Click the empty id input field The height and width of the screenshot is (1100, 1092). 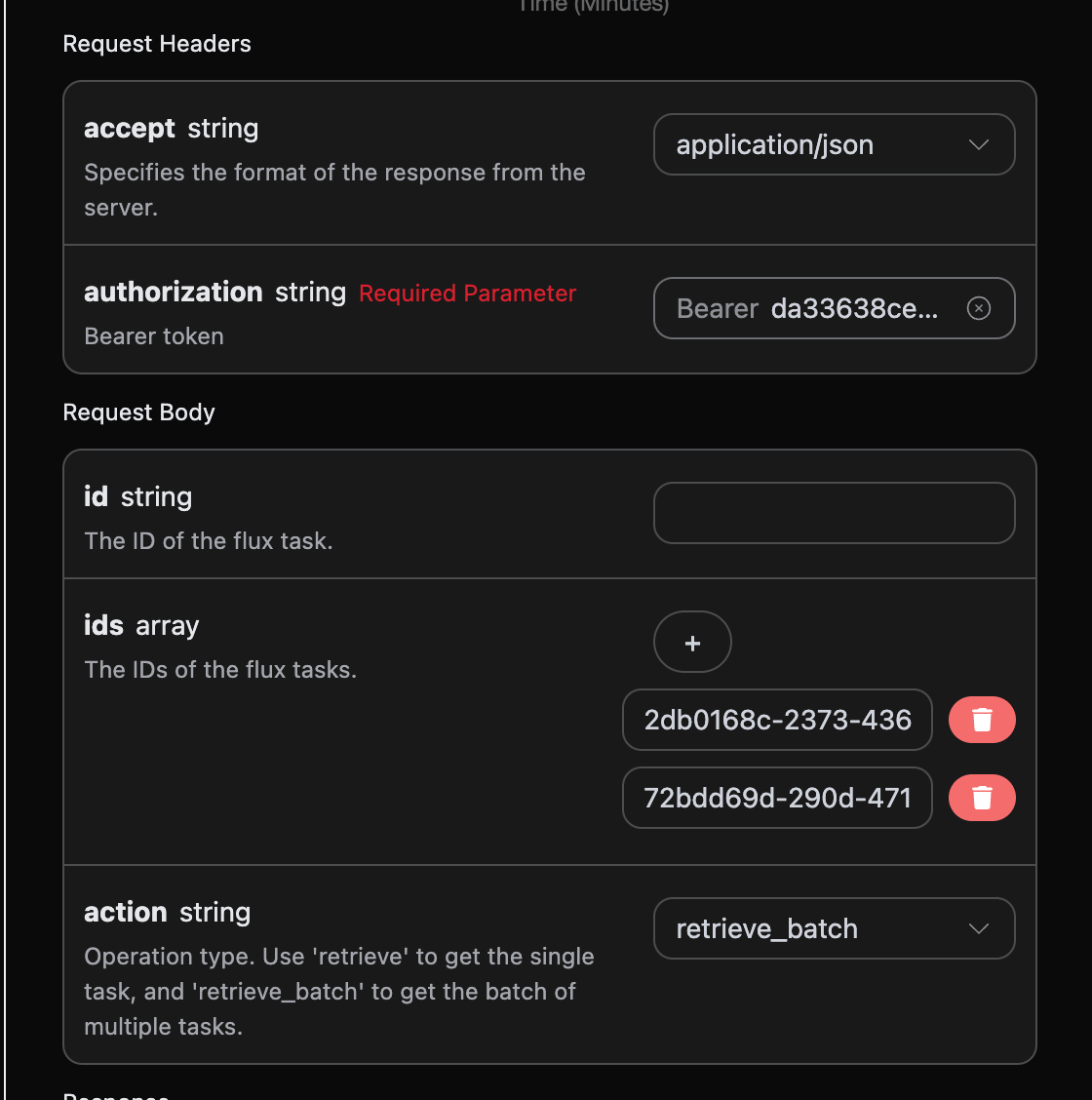click(x=834, y=513)
